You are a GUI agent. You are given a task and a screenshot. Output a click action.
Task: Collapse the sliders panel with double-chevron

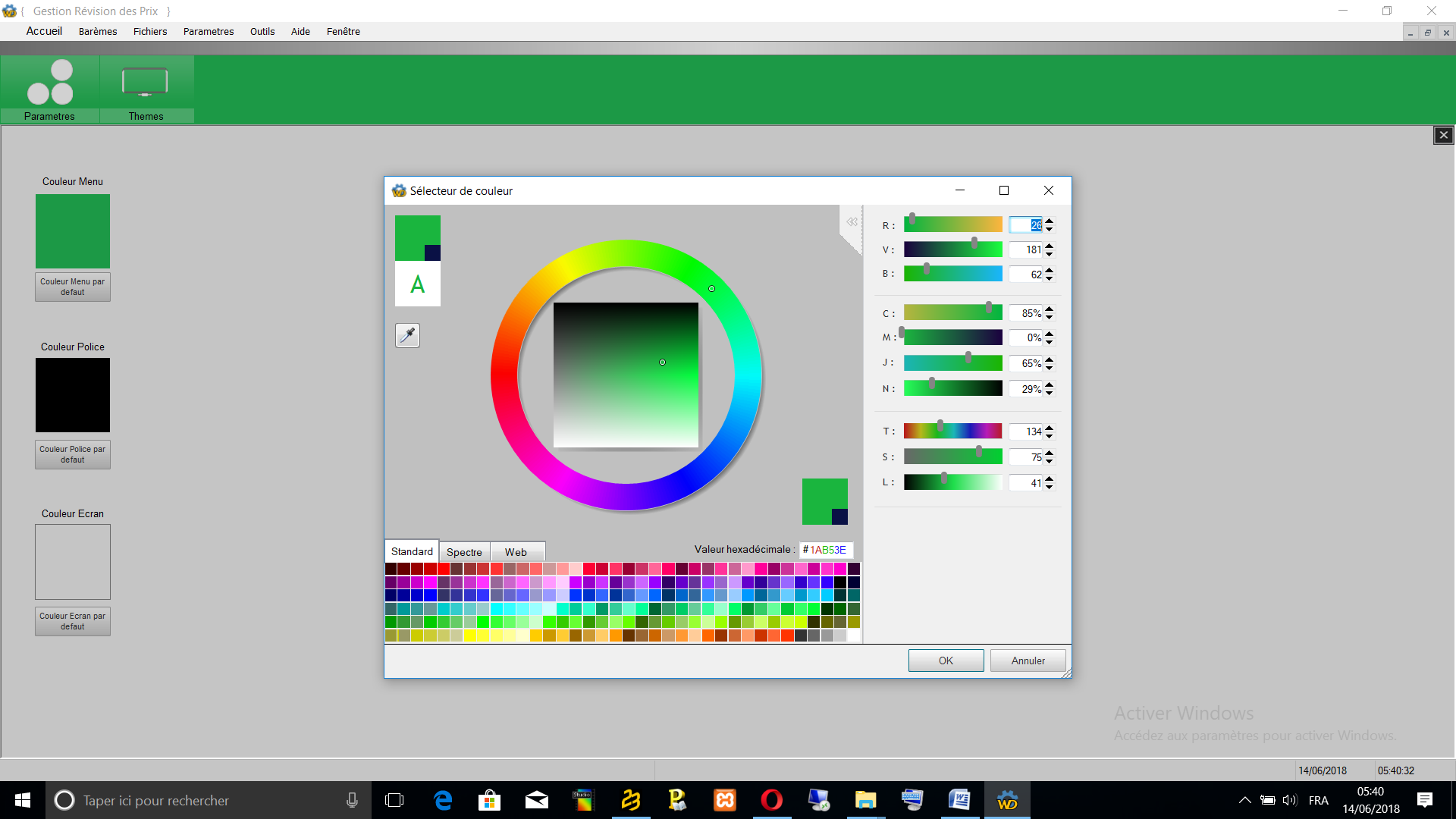click(x=852, y=222)
